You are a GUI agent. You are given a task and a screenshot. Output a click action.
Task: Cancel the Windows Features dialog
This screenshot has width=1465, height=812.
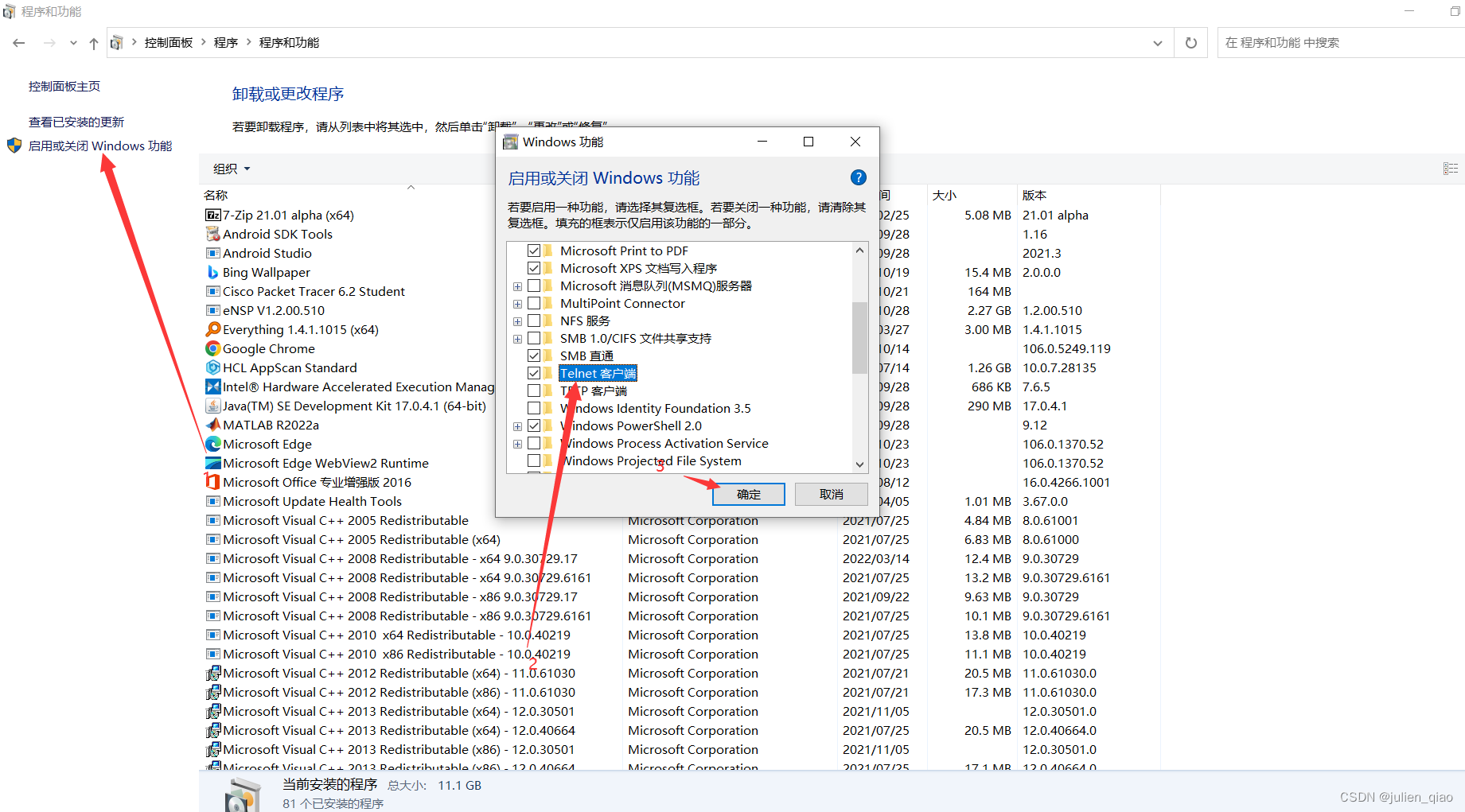tap(832, 494)
